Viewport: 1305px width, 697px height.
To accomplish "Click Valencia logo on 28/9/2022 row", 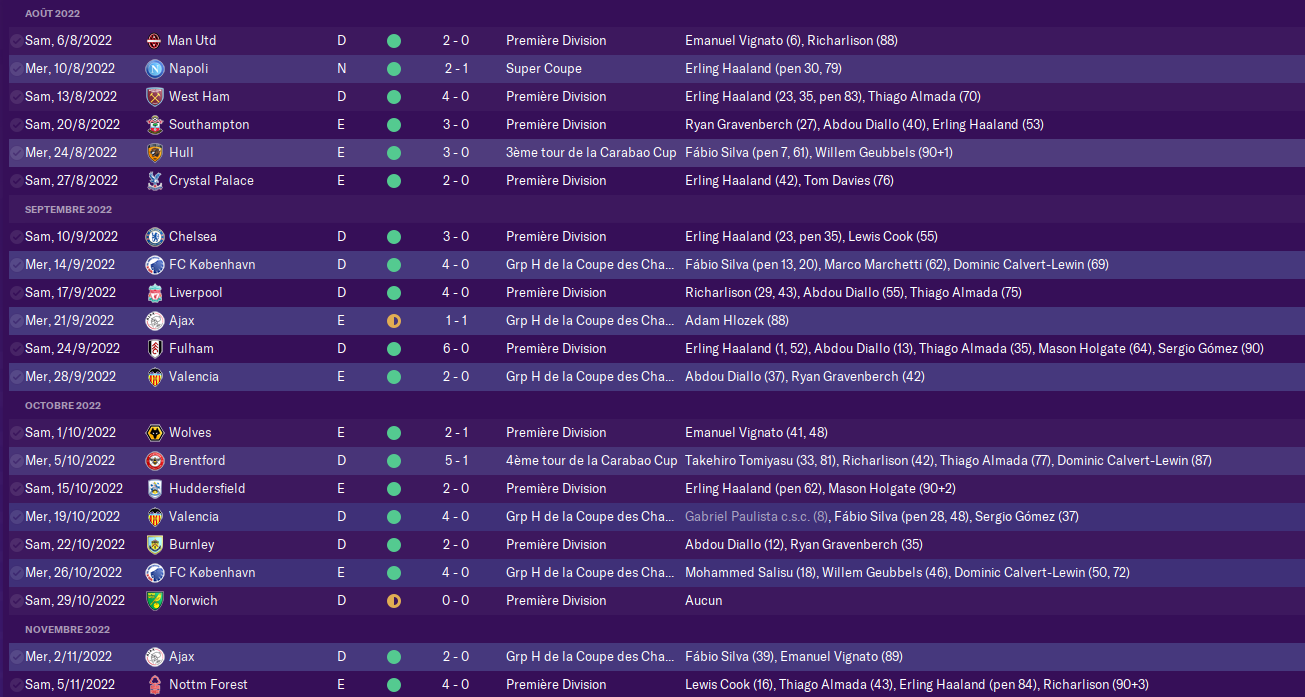I will click(155, 377).
